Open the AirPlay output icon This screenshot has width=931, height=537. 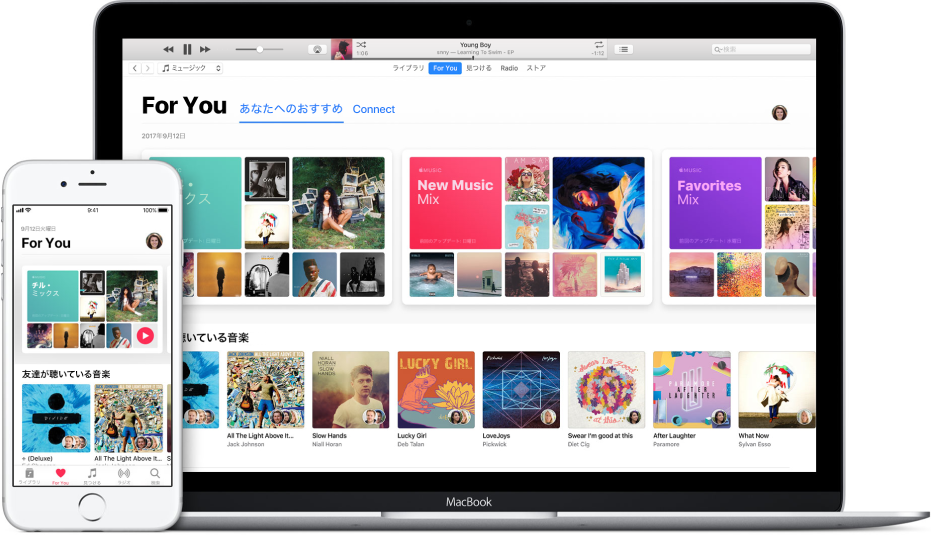pyautogui.click(x=318, y=49)
